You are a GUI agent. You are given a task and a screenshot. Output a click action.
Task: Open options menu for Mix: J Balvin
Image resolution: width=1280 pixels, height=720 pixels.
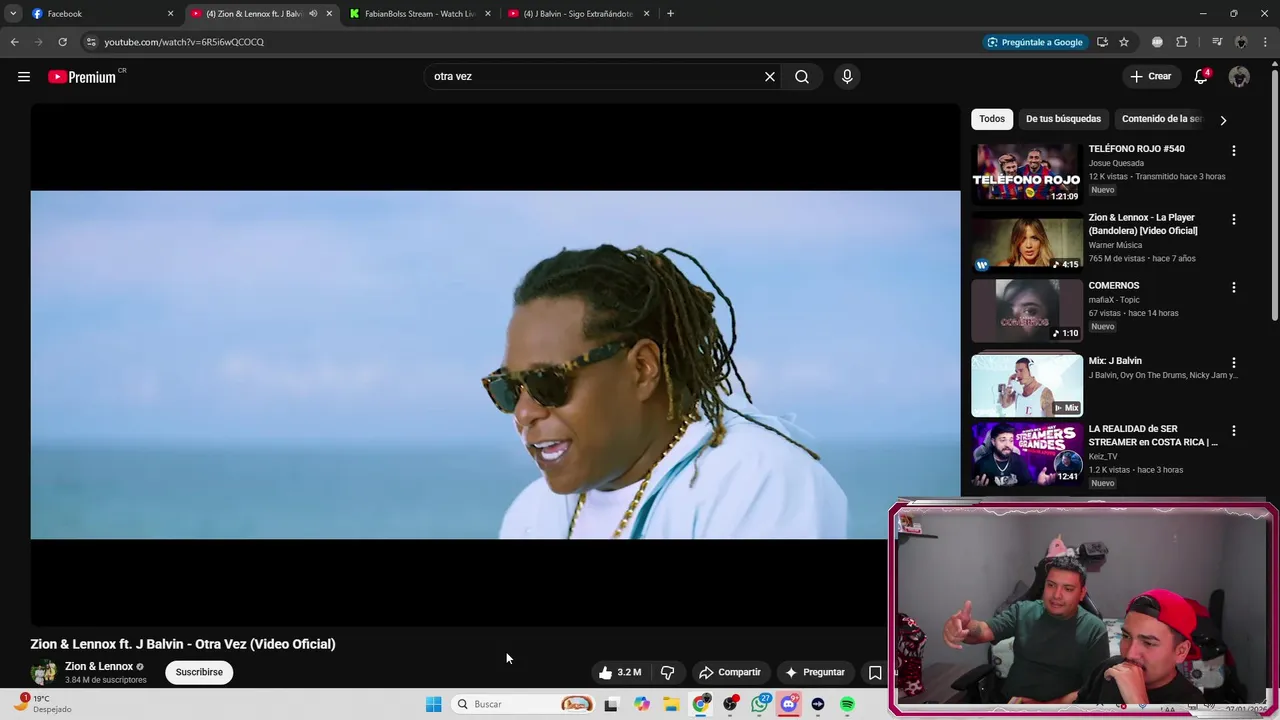pyautogui.click(x=1233, y=362)
